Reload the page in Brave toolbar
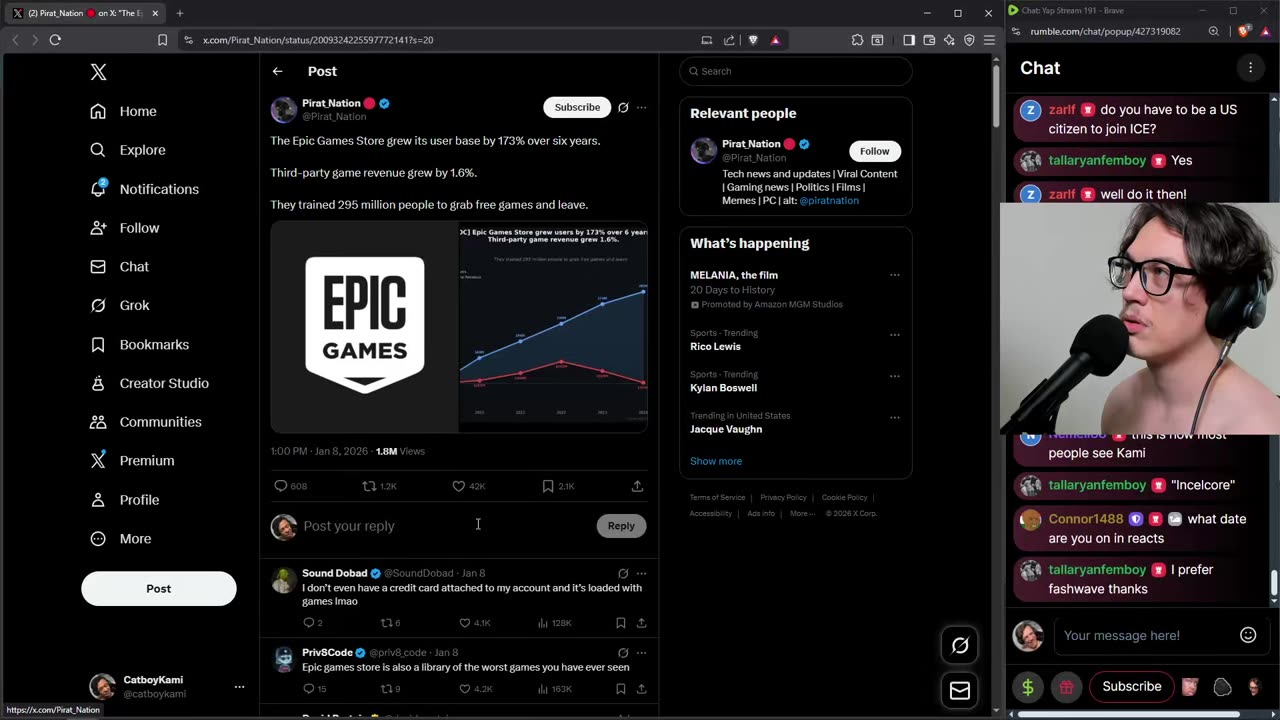 point(55,40)
